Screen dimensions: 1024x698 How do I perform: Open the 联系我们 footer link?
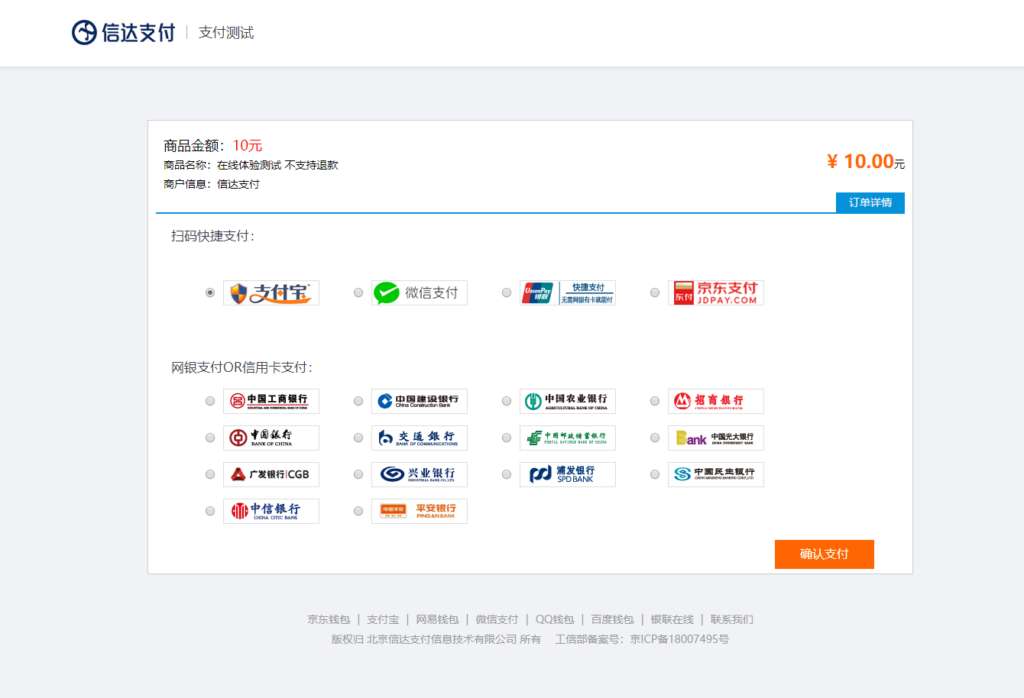[x=731, y=619]
